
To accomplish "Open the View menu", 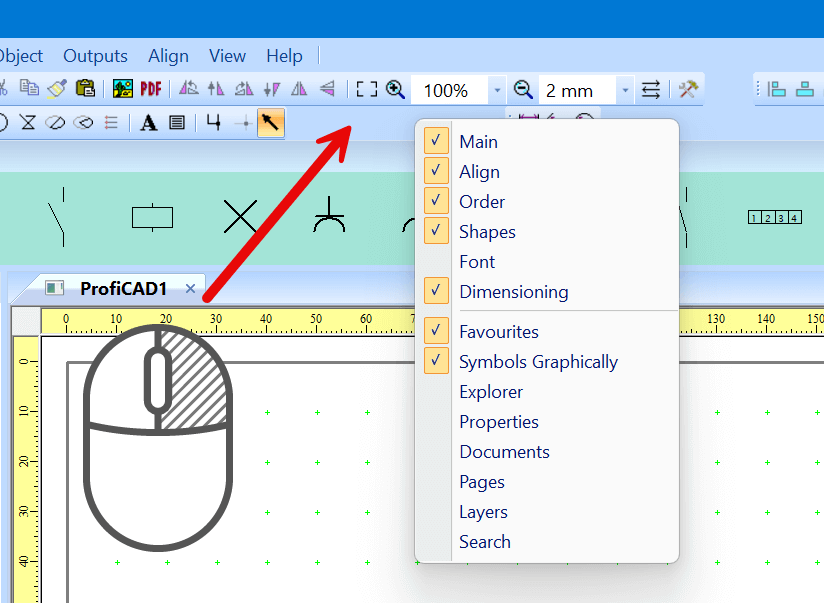I will tap(227, 56).
